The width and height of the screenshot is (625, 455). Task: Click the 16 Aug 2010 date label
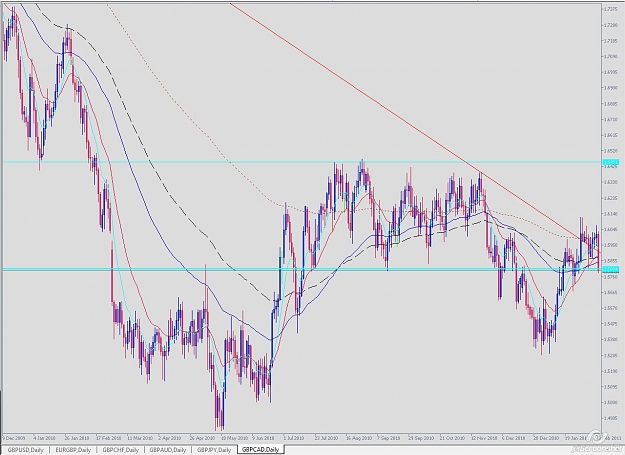tap(359, 438)
